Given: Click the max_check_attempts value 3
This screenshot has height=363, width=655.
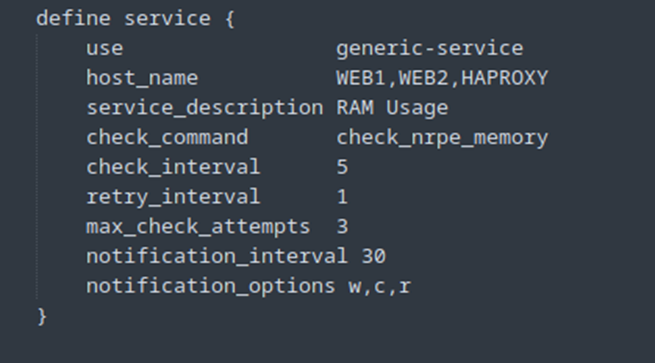Looking at the screenshot, I should (342, 226).
